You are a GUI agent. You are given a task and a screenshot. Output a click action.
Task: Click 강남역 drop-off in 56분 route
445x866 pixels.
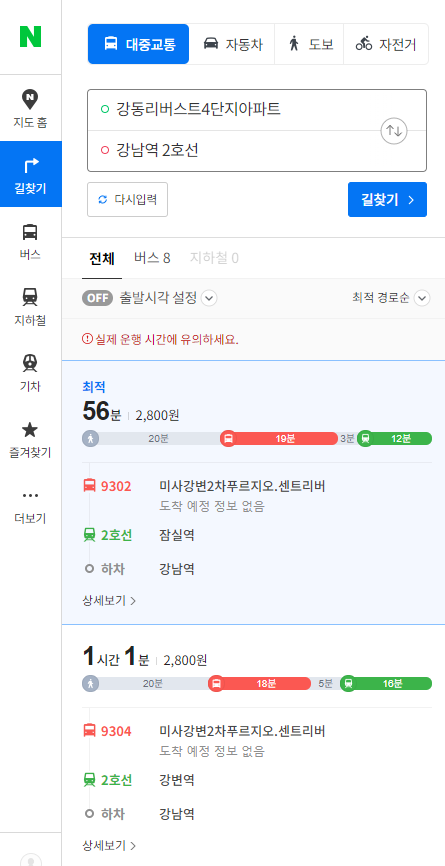coord(177,569)
